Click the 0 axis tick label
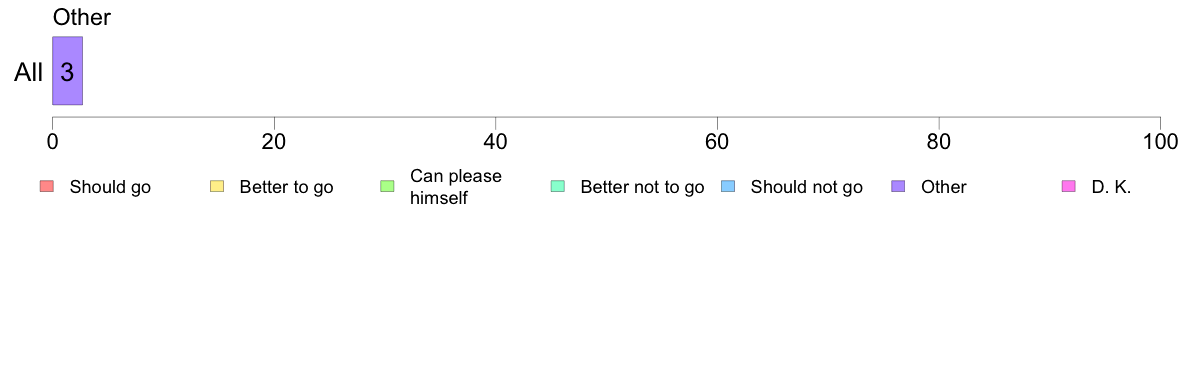This screenshot has height=368, width=1188. [52, 142]
